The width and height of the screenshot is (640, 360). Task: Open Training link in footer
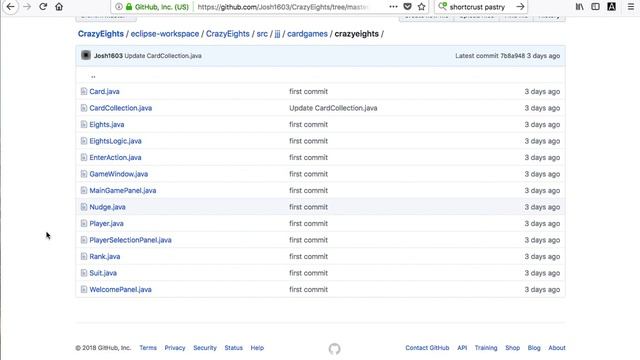[486, 348]
